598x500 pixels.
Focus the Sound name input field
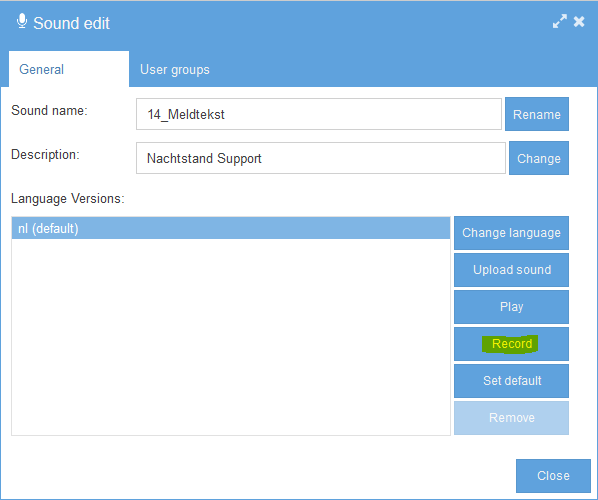[319, 114]
